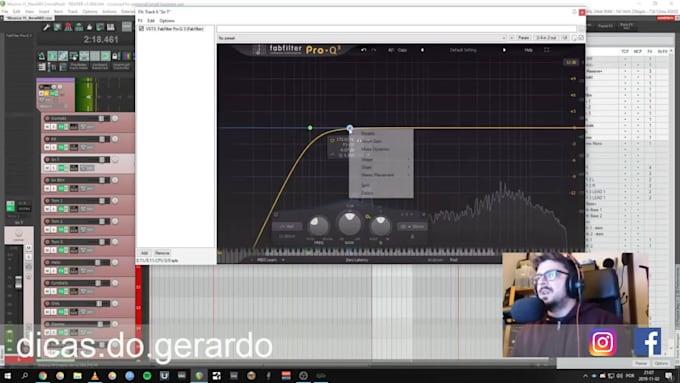The image size is (680, 383).
Task: Click the Copy button in Pro-Q 3
Action: click(x=402, y=50)
